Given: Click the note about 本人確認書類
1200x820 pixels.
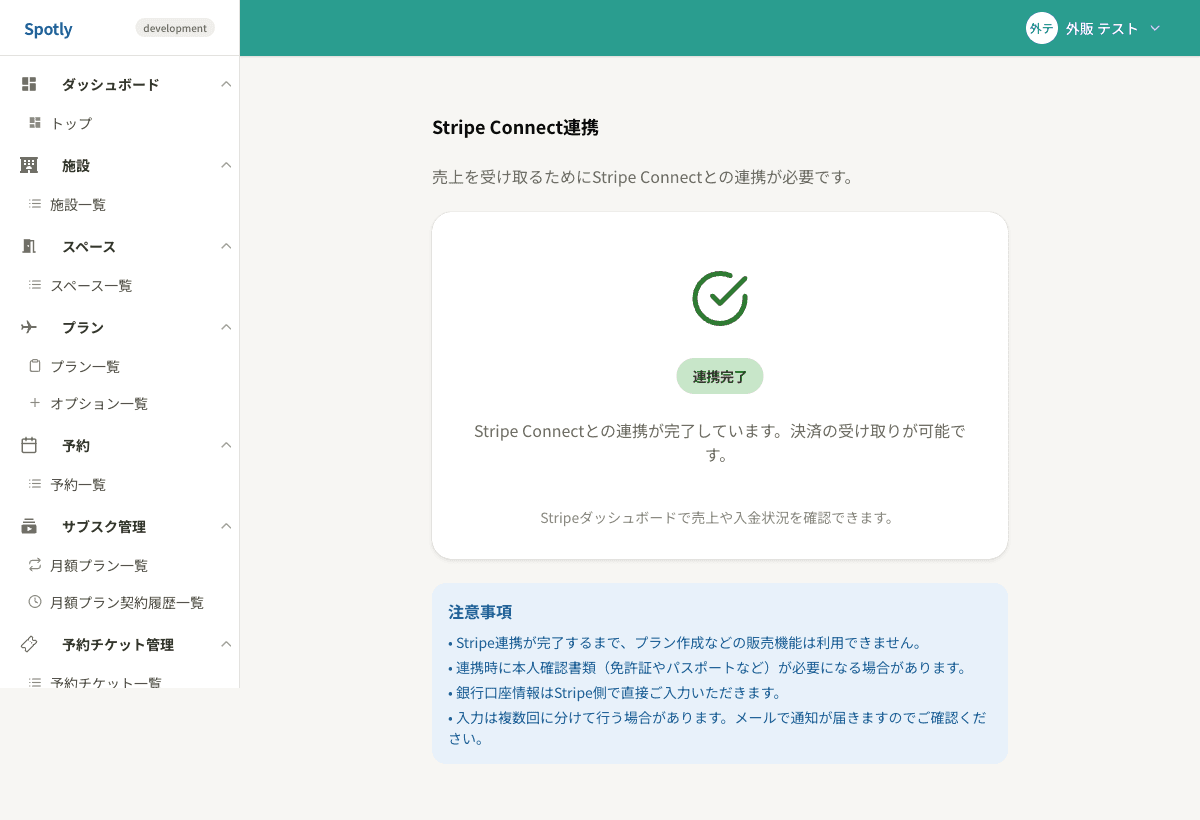Looking at the screenshot, I should [x=708, y=667].
